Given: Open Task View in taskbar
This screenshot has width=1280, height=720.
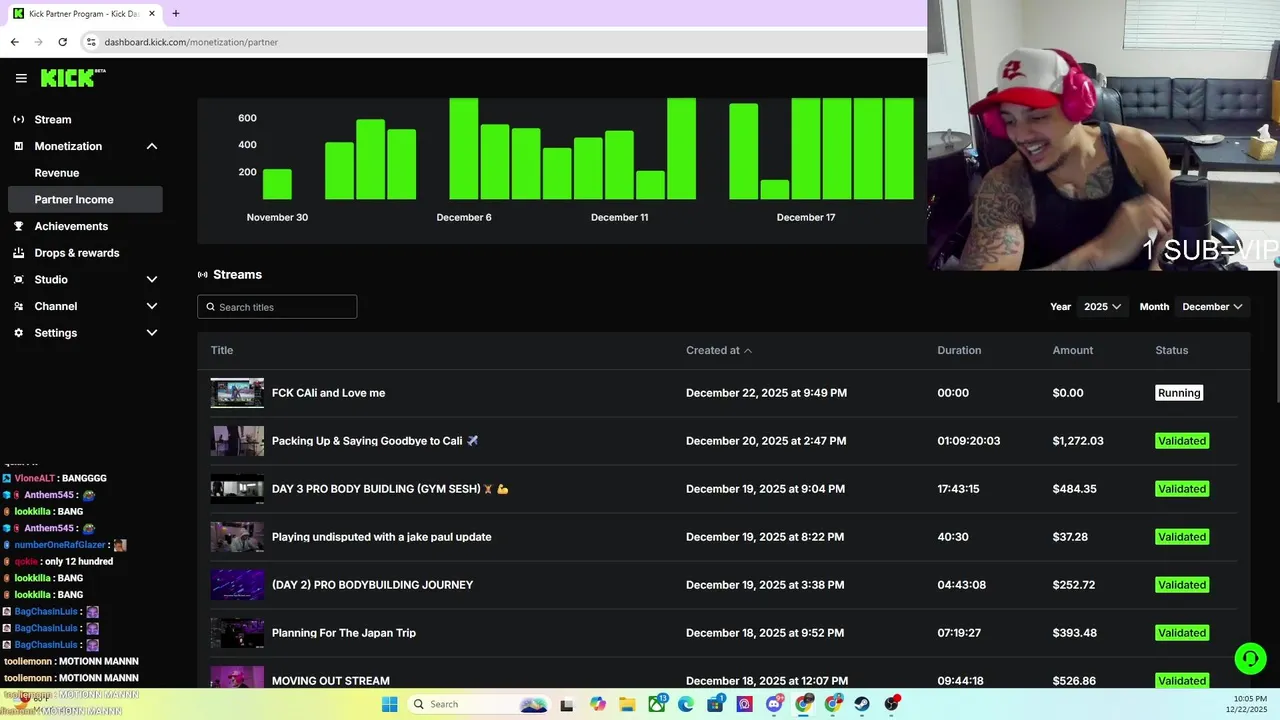Looking at the screenshot, I should point(567,704).
